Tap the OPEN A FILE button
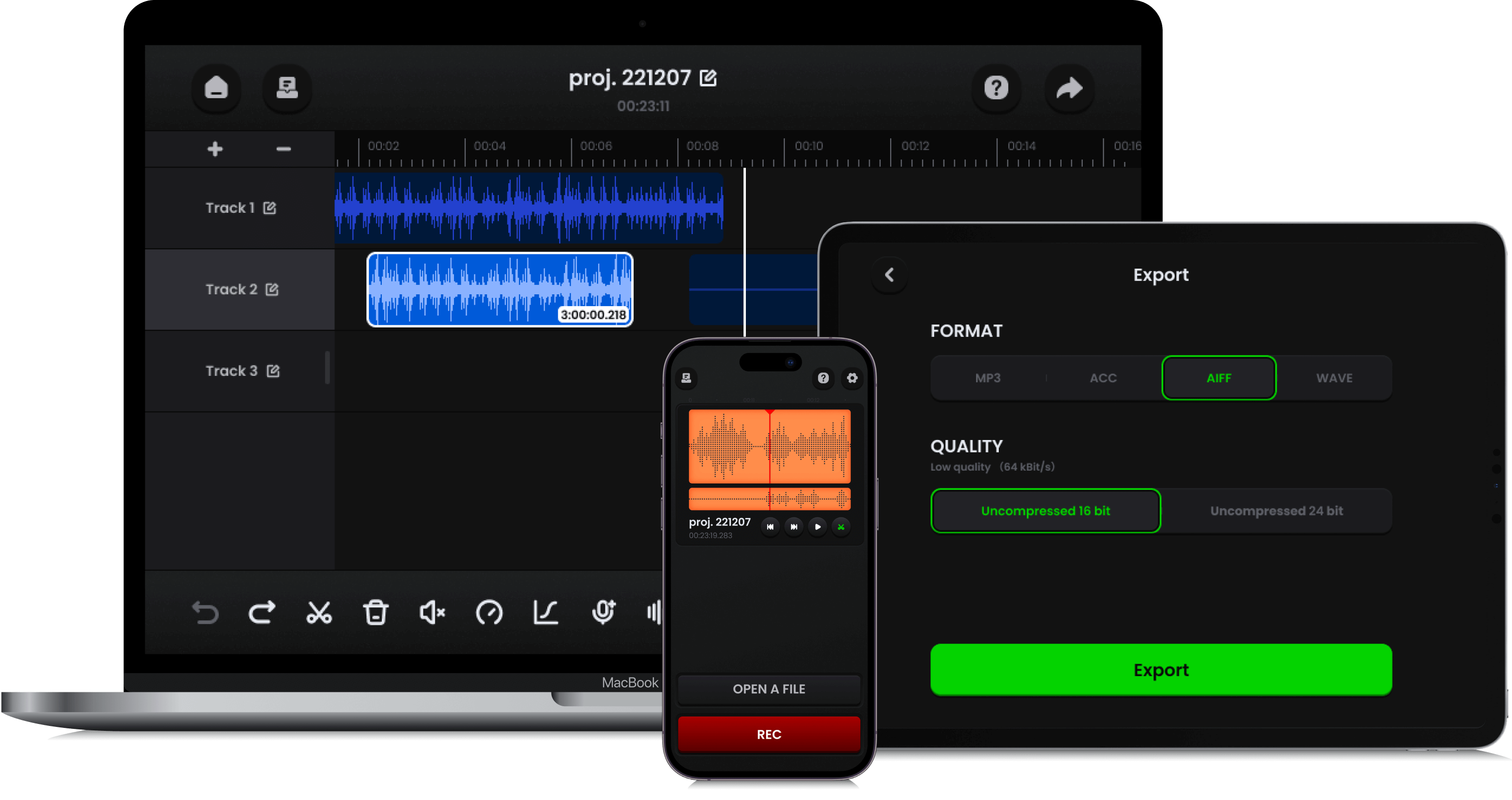1512x800 pixels. 769,689
